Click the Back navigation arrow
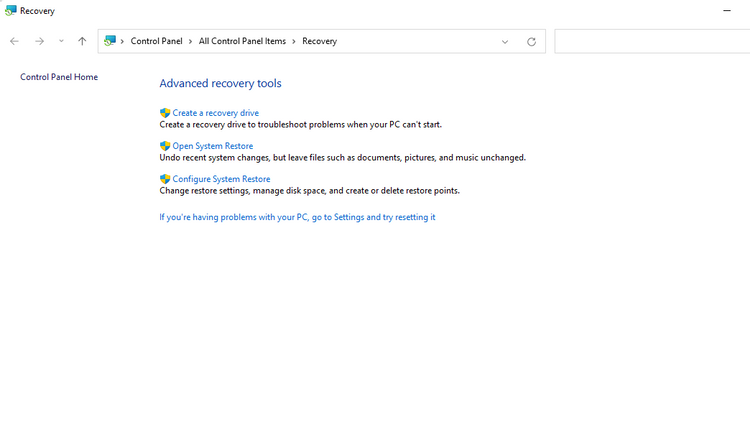Image resolution: width=750 pixels, height=448 pixels. [x=14, y=42]
